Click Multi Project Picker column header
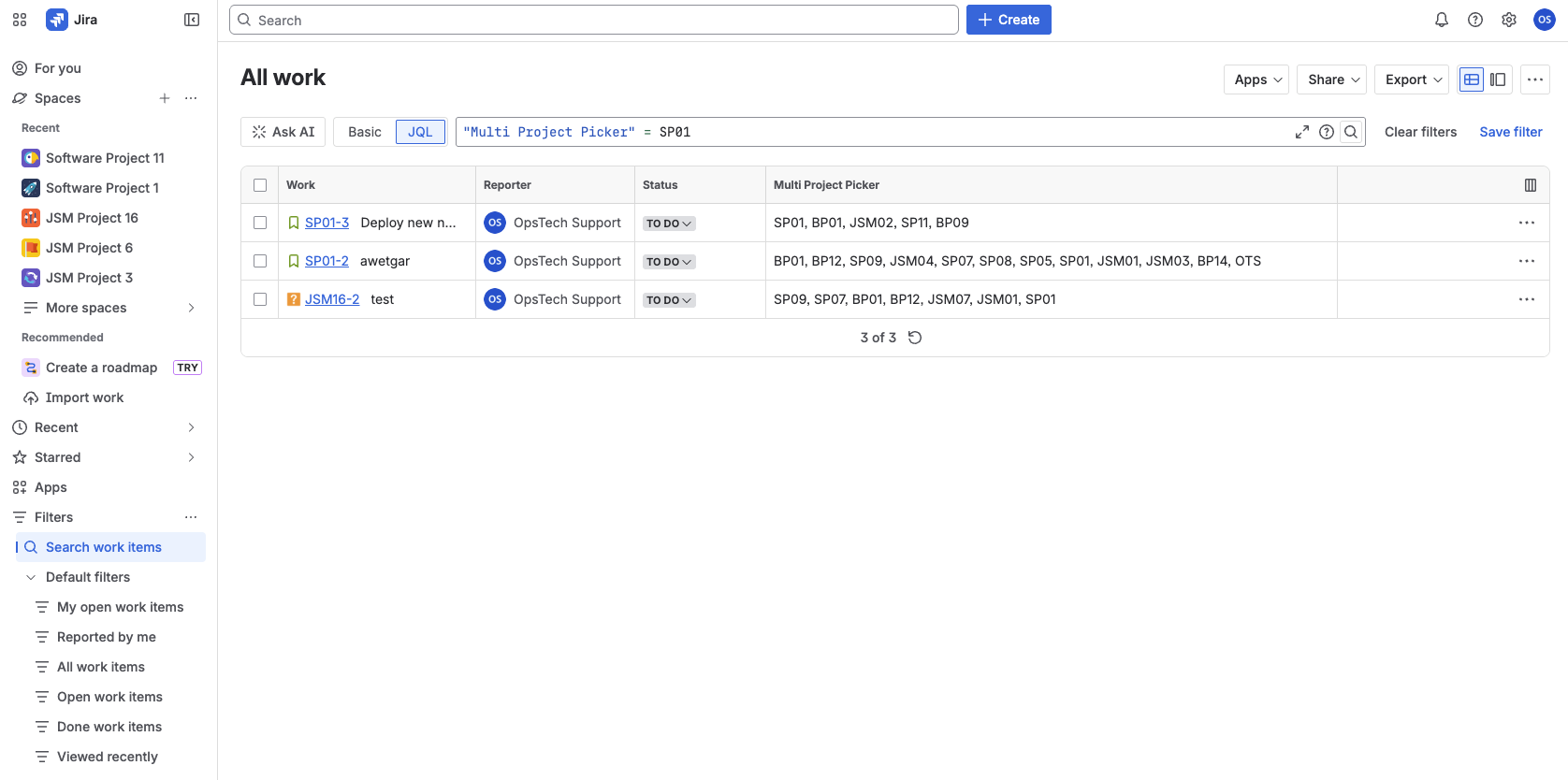The height and width of the screenshot is (780, 1568). pyautogui.click(x=826, y=185)
